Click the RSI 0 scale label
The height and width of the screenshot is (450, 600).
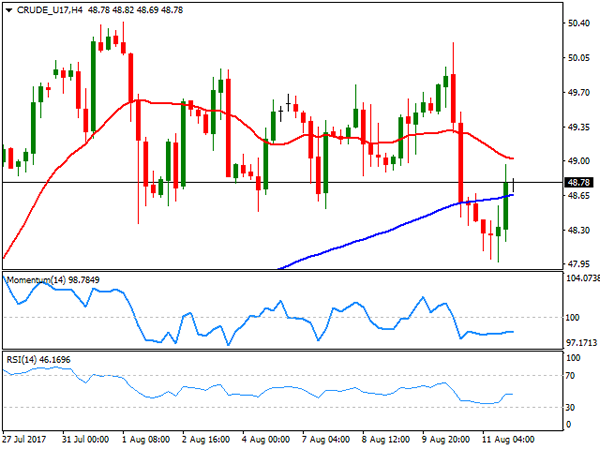click(568, 424)
